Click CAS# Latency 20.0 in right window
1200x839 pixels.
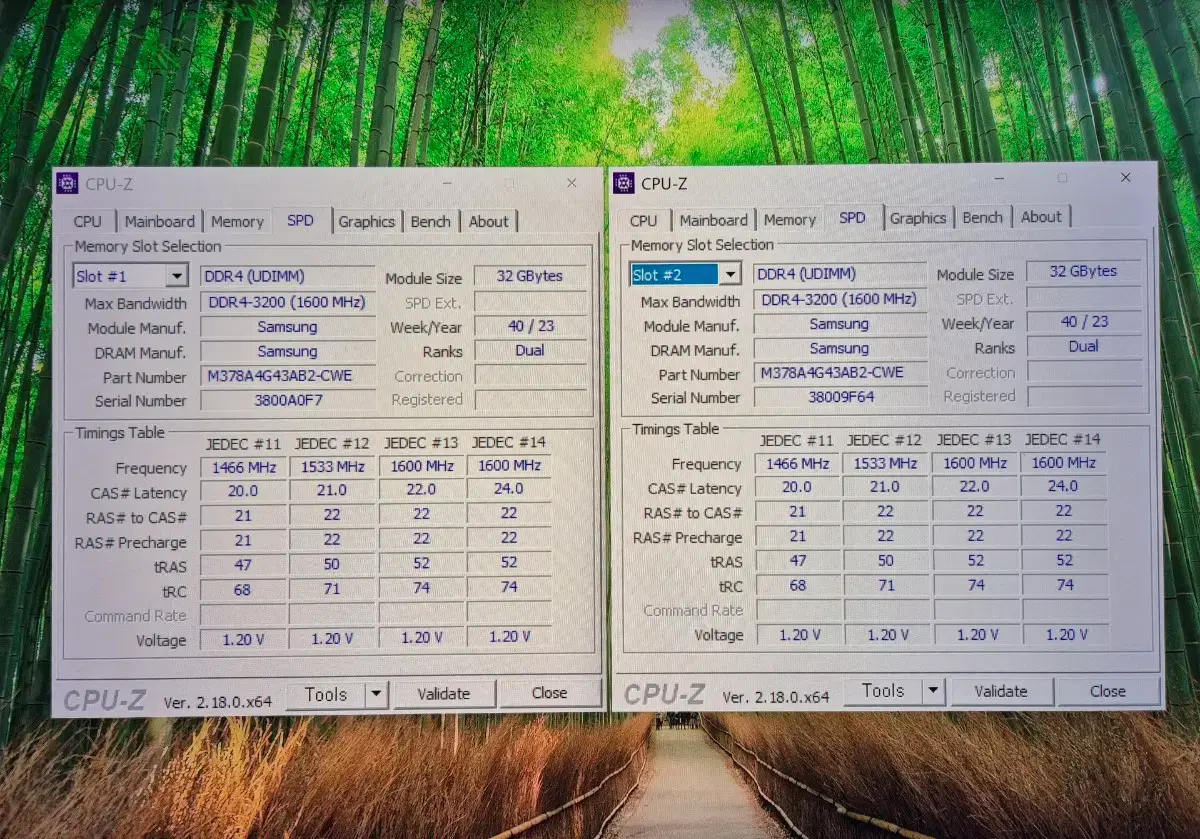[797, 487]
